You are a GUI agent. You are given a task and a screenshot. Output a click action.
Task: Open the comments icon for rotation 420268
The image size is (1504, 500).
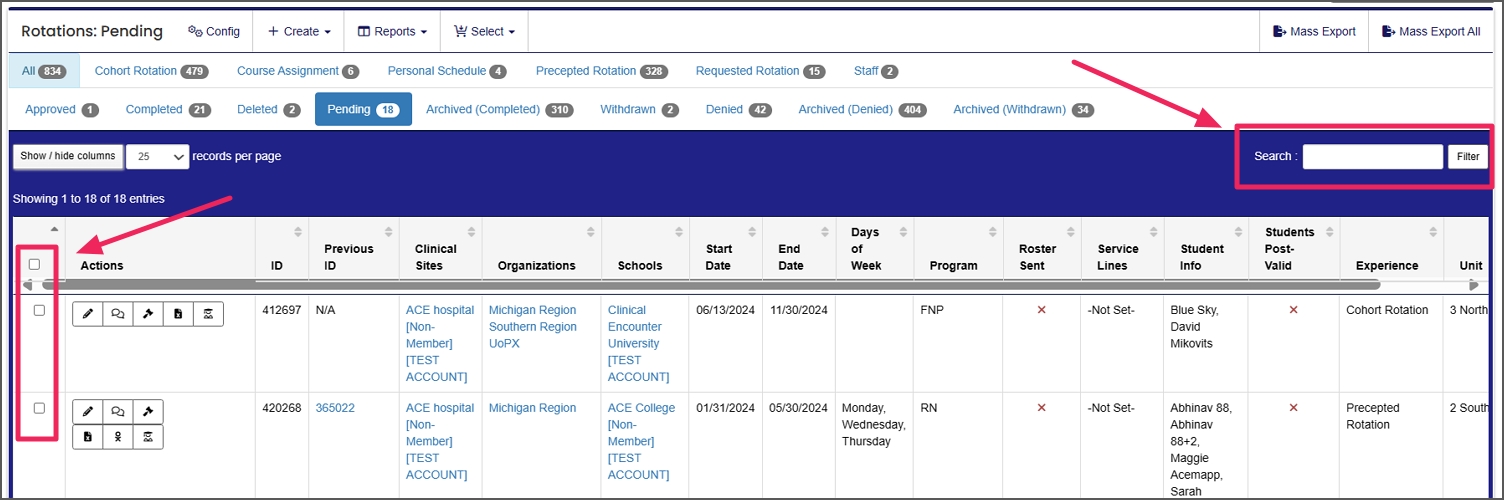118,412
